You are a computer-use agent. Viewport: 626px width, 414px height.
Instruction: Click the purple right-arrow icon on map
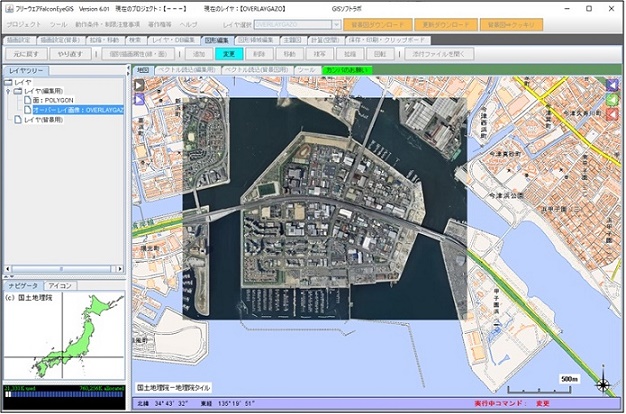(139, 99)
